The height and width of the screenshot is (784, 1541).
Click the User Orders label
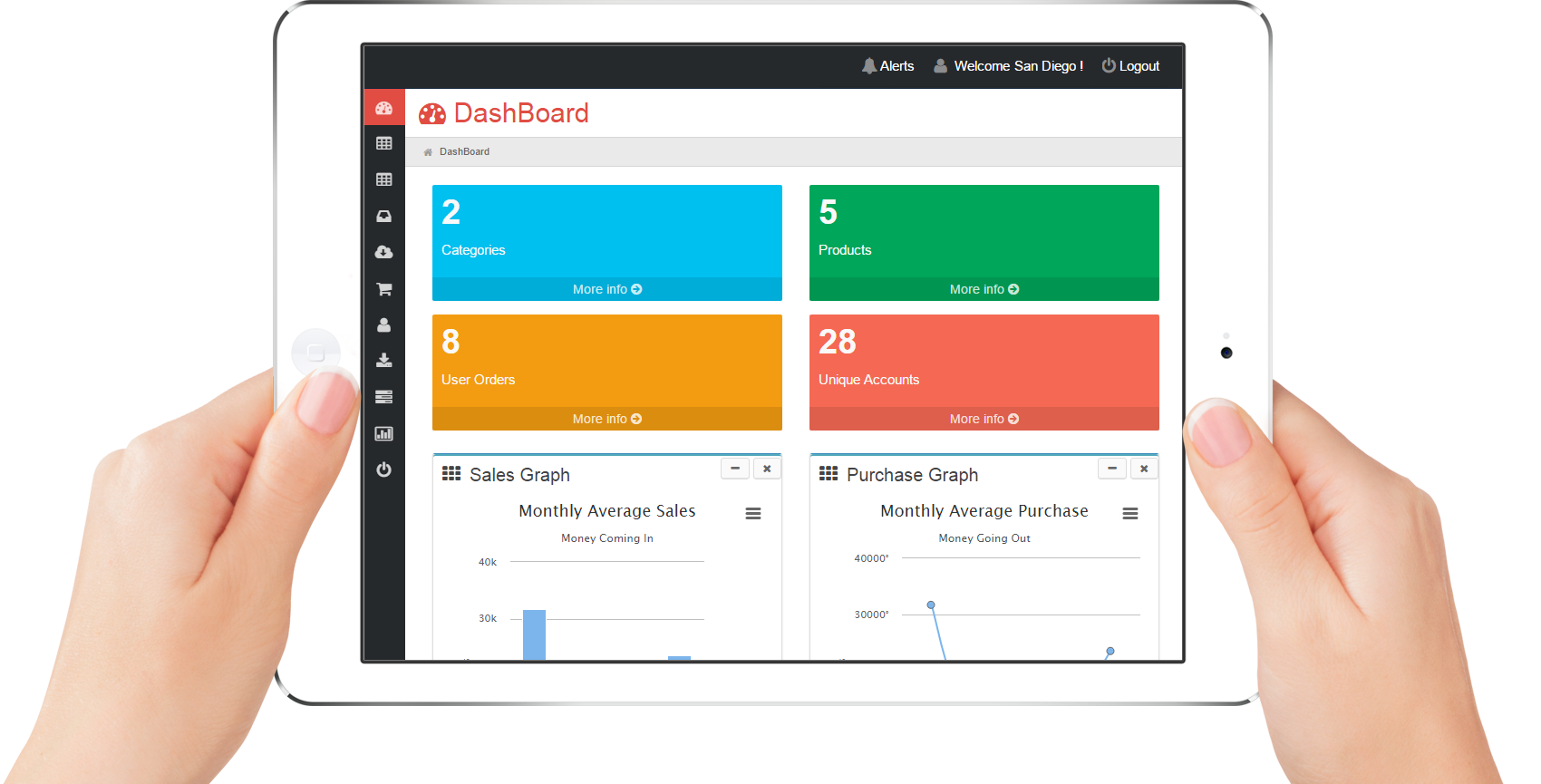coord(478,380)
